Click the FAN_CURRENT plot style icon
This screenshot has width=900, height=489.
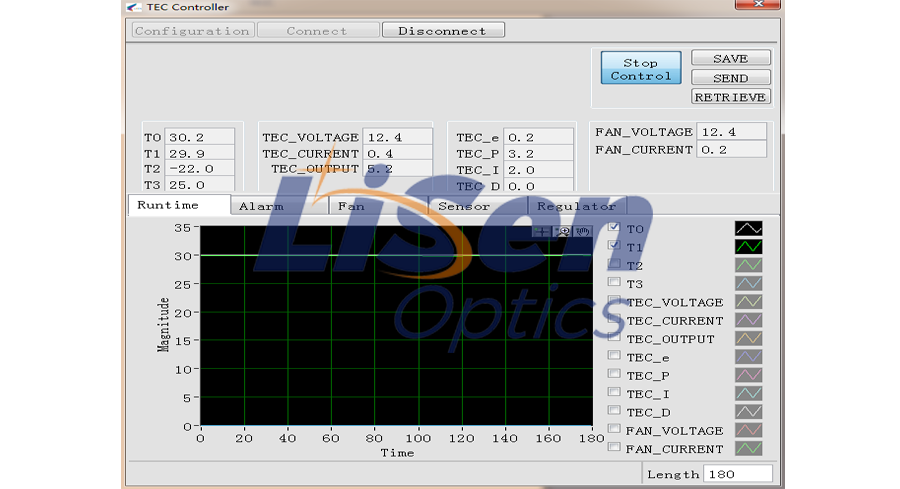750,449
